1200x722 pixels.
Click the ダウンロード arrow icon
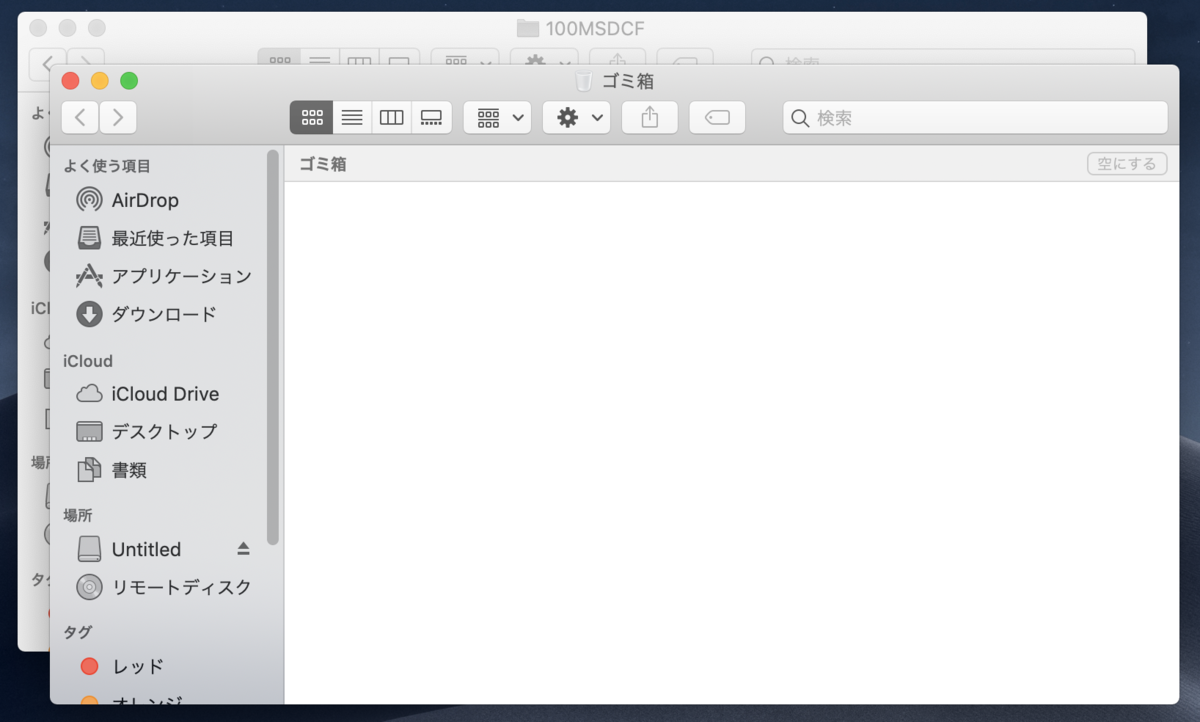click(89, 314)
